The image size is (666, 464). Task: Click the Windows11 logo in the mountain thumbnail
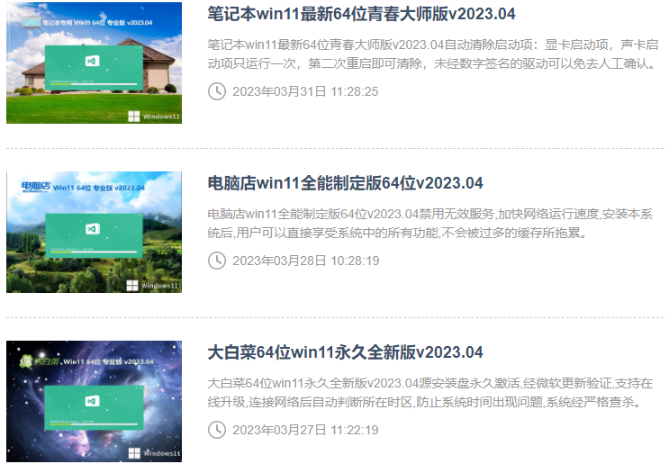coord(153,286)
